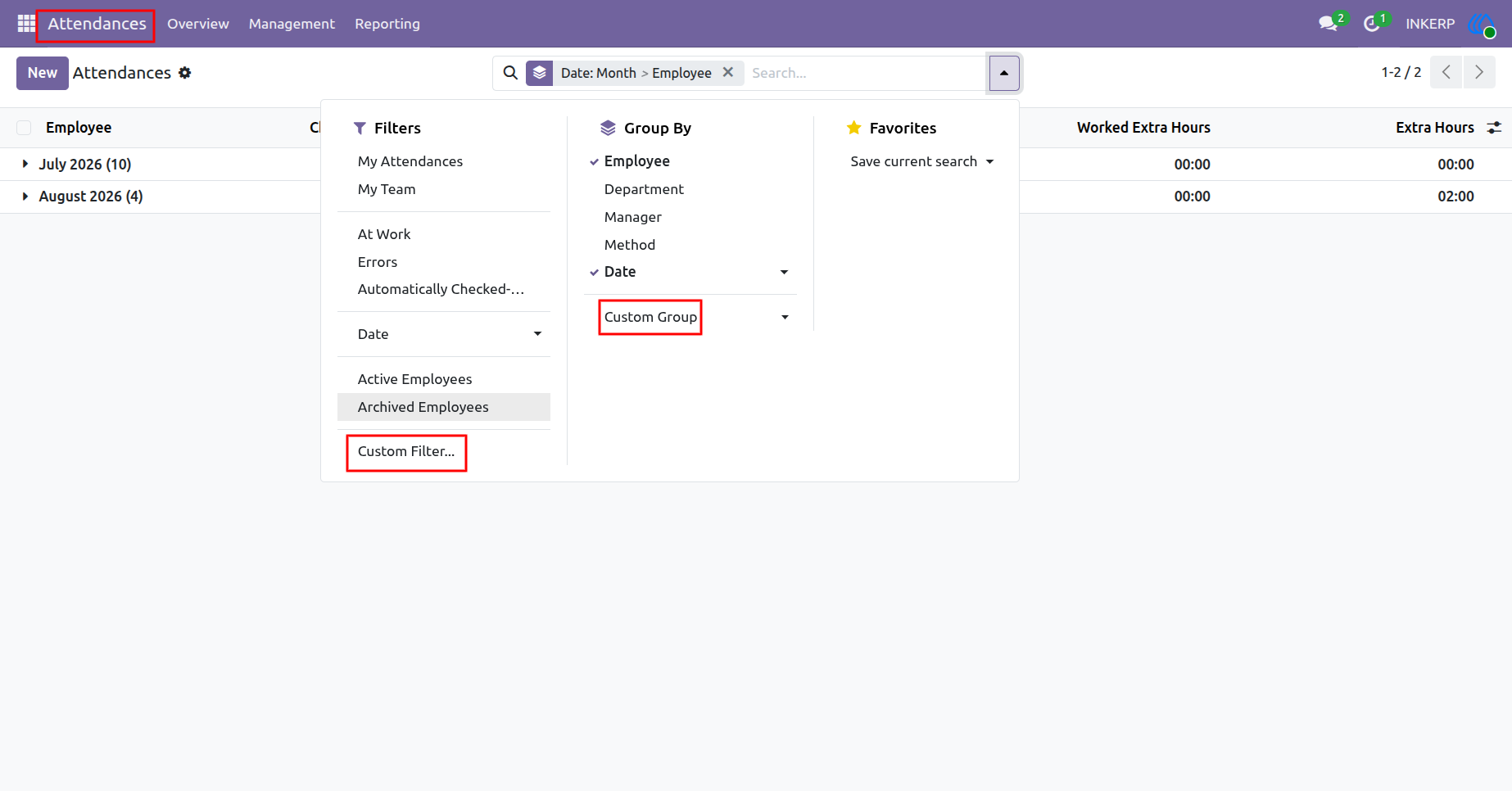1512x791 pixels.
Task: Click the Attendances settings gear icon
Action: [x=185, y=73]
